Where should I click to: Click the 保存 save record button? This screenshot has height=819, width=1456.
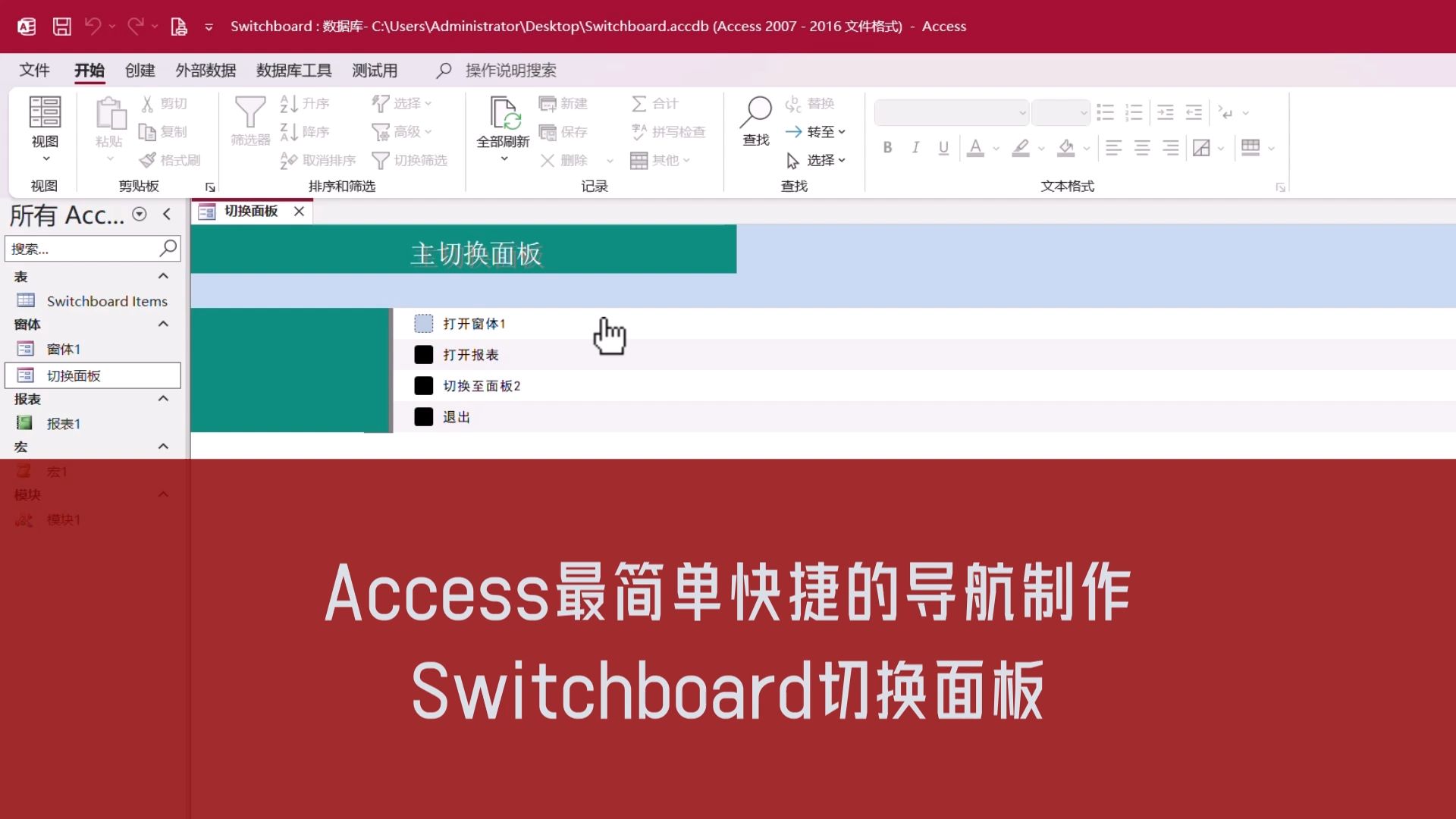(563, 132)
